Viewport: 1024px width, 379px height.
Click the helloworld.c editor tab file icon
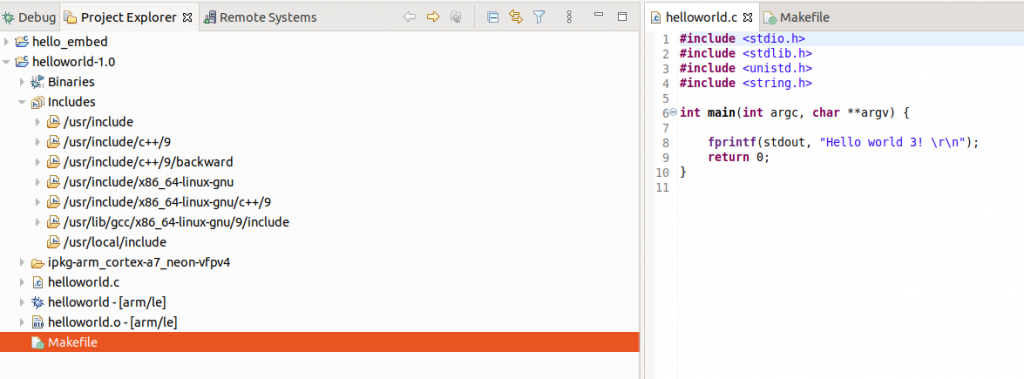(656, 18)
